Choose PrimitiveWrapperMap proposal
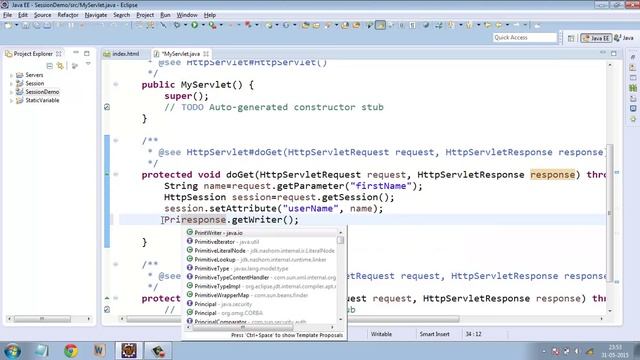 [x=260, y=295]
